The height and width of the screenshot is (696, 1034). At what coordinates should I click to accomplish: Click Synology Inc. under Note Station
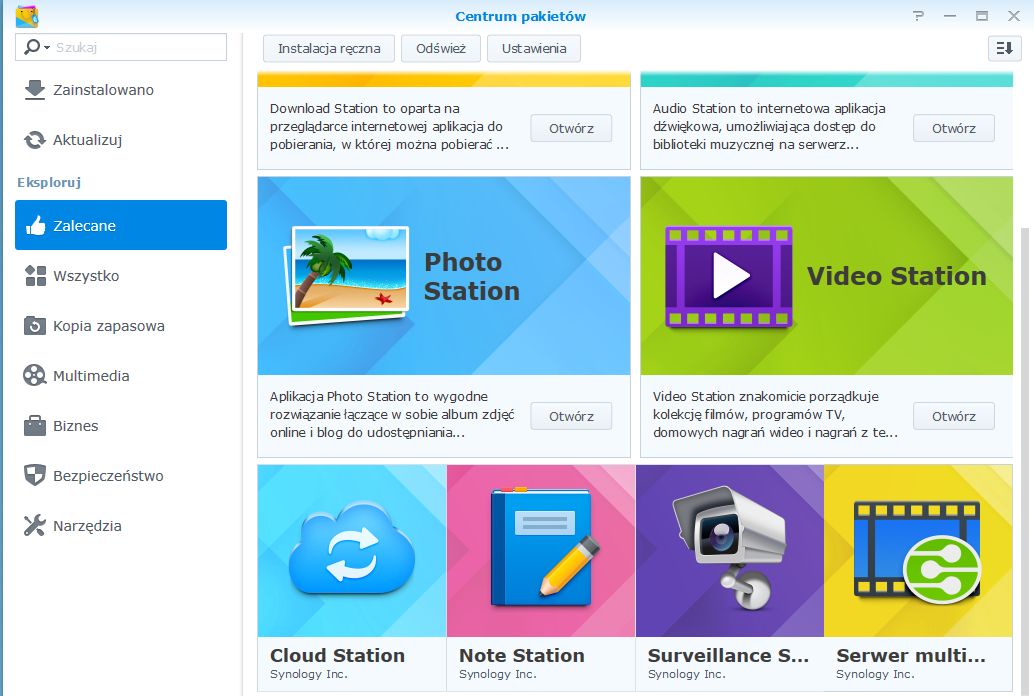[x=498, y=674]
